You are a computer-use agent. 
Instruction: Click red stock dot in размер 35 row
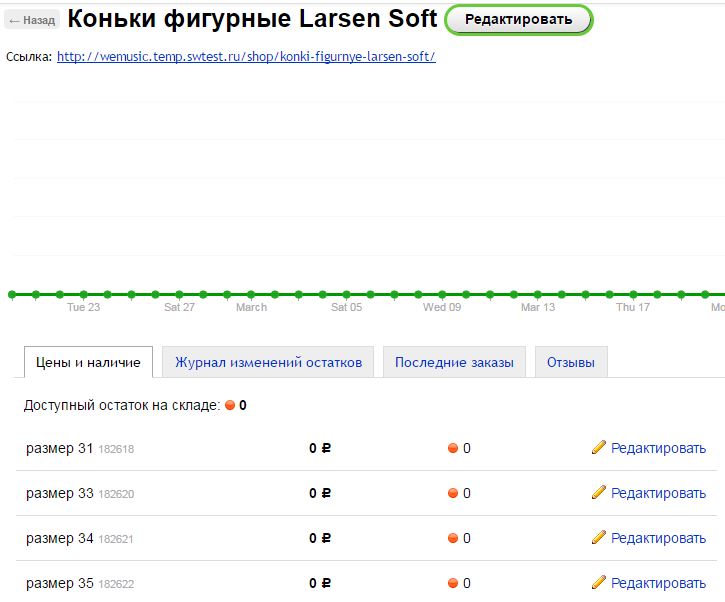pos(453,583)
